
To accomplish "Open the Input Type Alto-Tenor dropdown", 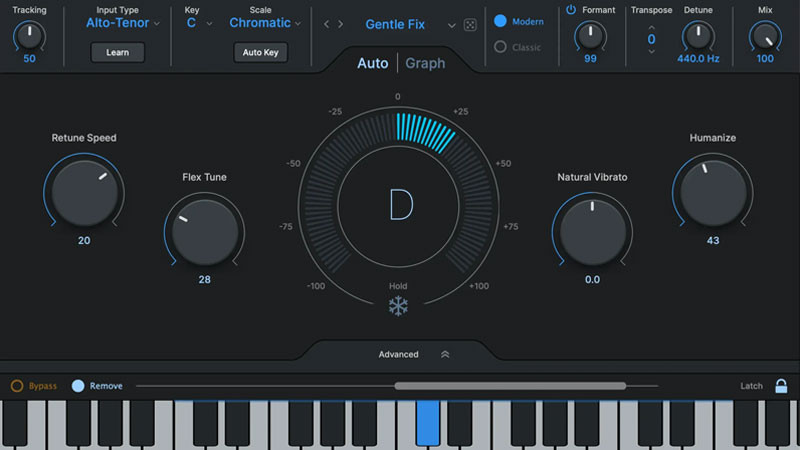I will [122, 23].
